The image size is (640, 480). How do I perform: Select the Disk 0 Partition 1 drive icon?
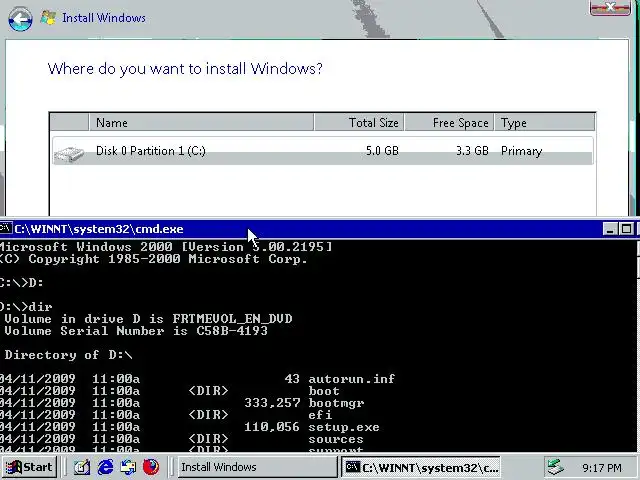[69, 153]
